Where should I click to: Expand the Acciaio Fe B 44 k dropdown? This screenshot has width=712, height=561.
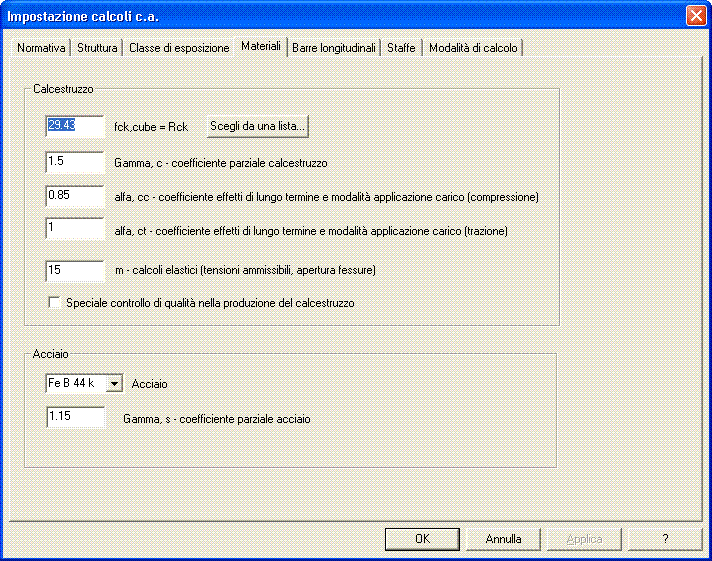click(114, 383)
